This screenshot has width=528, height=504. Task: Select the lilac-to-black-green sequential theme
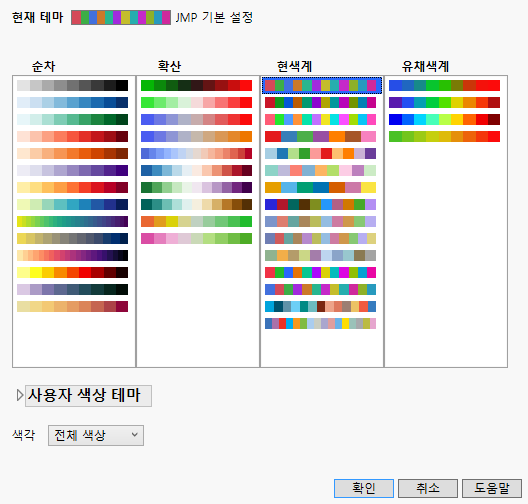click(x=72, y=290)
